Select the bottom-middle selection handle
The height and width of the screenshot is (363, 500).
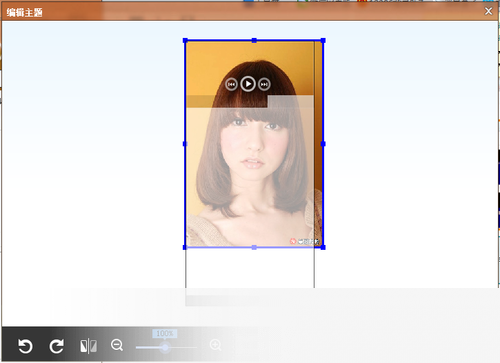tap(254, 247)
